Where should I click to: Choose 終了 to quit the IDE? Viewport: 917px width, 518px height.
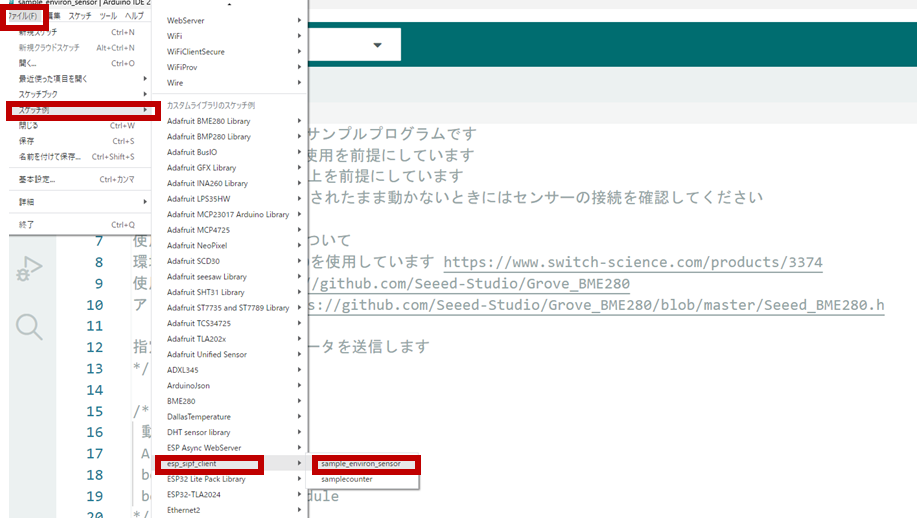coord(79,225)
